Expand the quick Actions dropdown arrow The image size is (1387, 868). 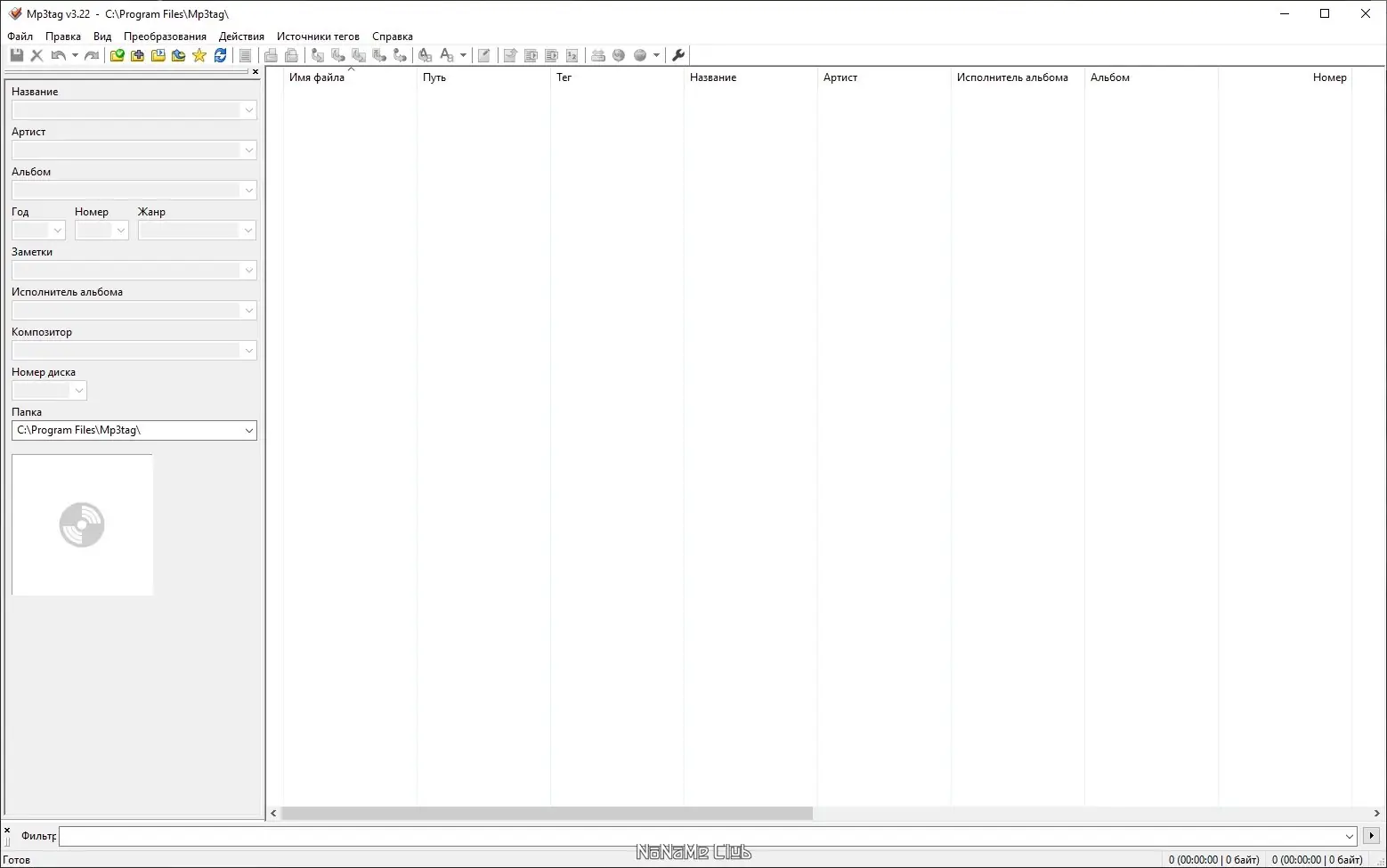click(463, 55)
